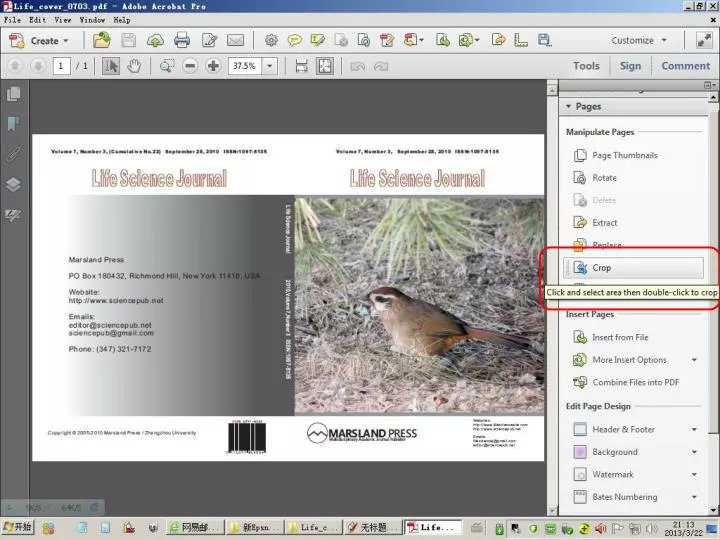The image size is (720, 540).
Task: Open the Customize toolbar dropdown
Action: click(639, 40)
